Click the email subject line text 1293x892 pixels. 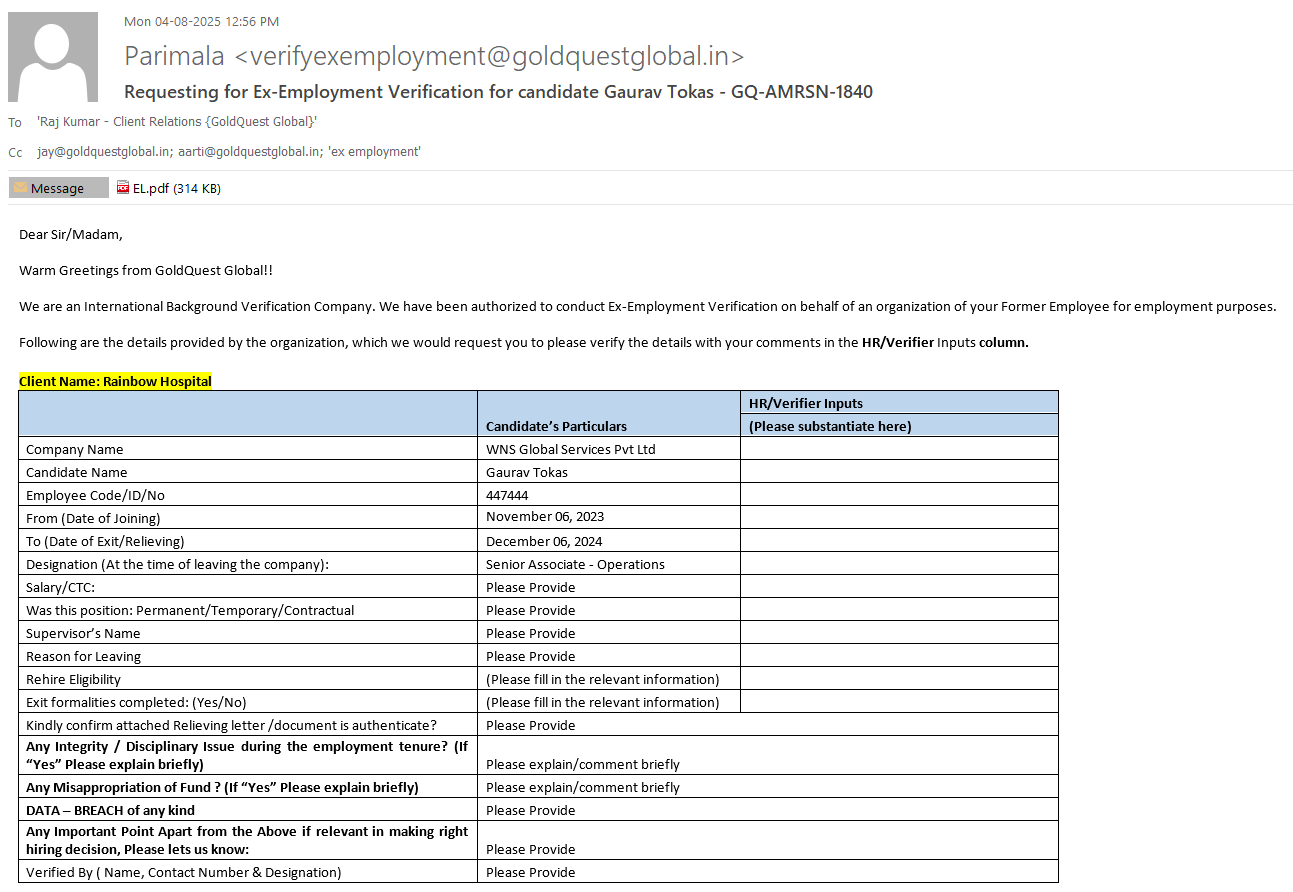click(498, 92)
